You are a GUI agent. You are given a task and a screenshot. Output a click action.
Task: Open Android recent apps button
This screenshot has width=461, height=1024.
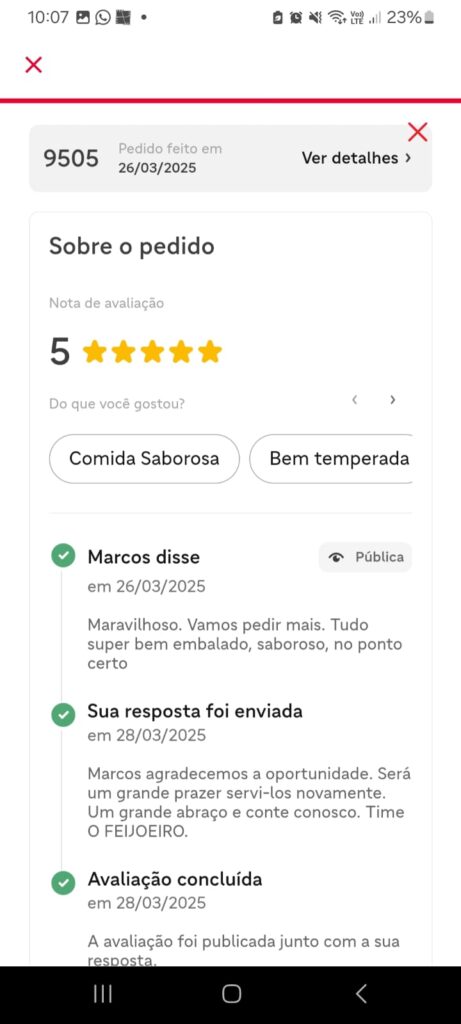pyautogui.click(x=103, y=994)
